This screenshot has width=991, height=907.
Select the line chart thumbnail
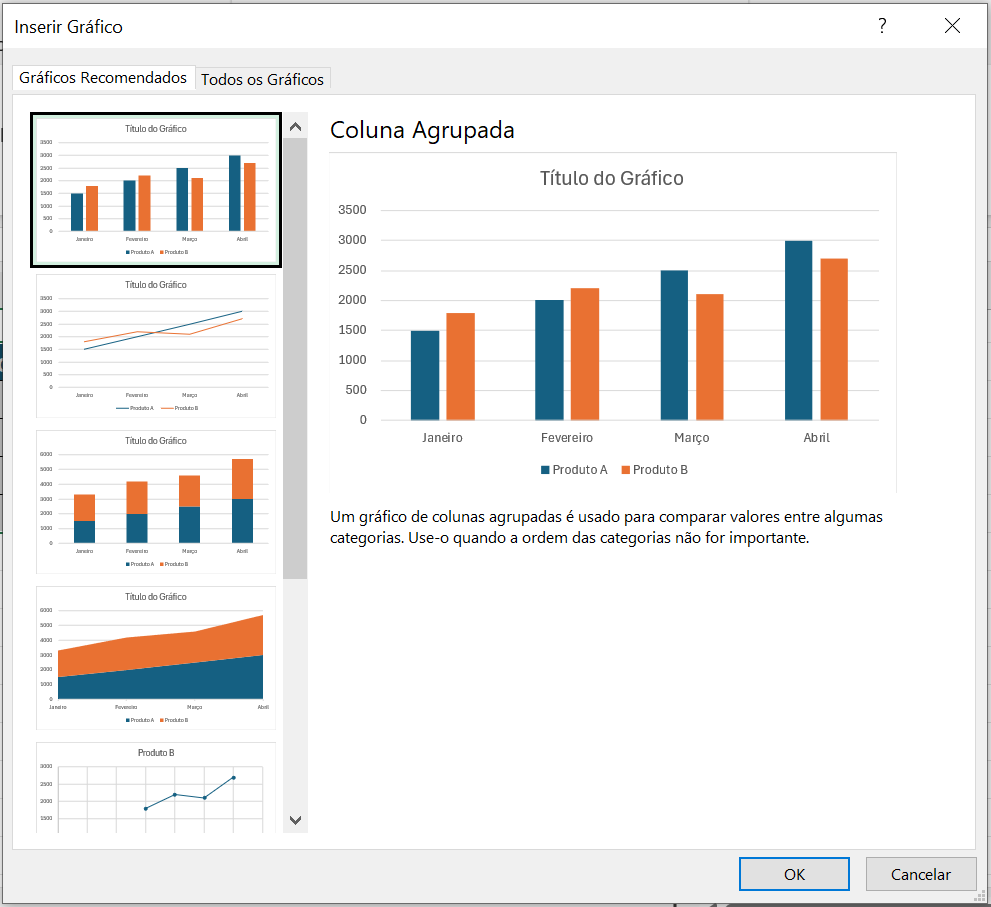click(156, 346)
